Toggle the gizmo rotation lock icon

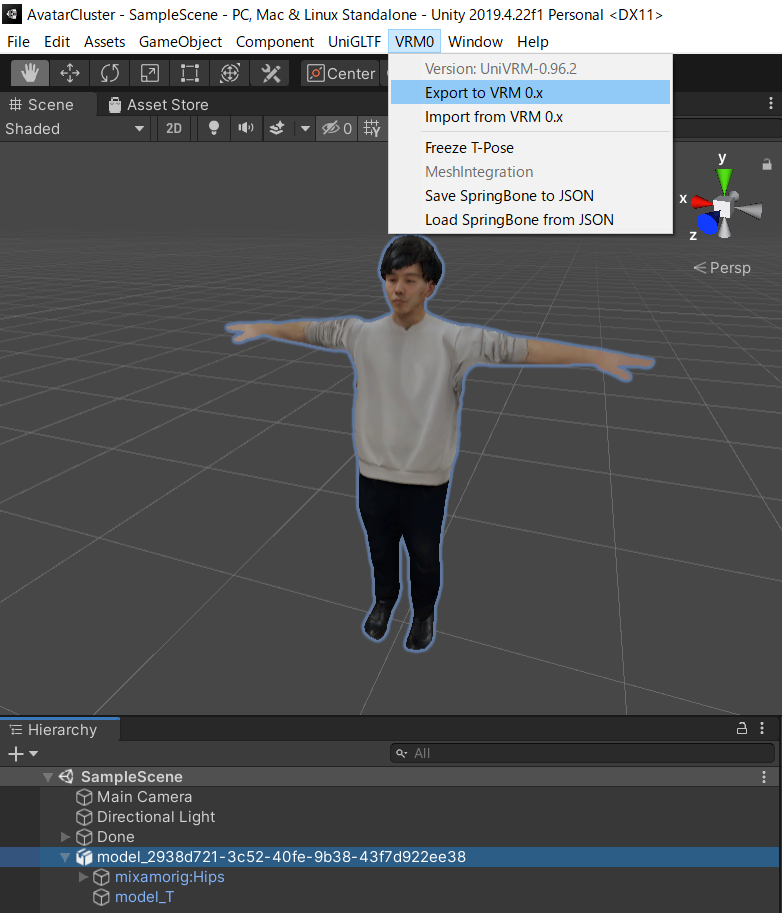point(767,165)
